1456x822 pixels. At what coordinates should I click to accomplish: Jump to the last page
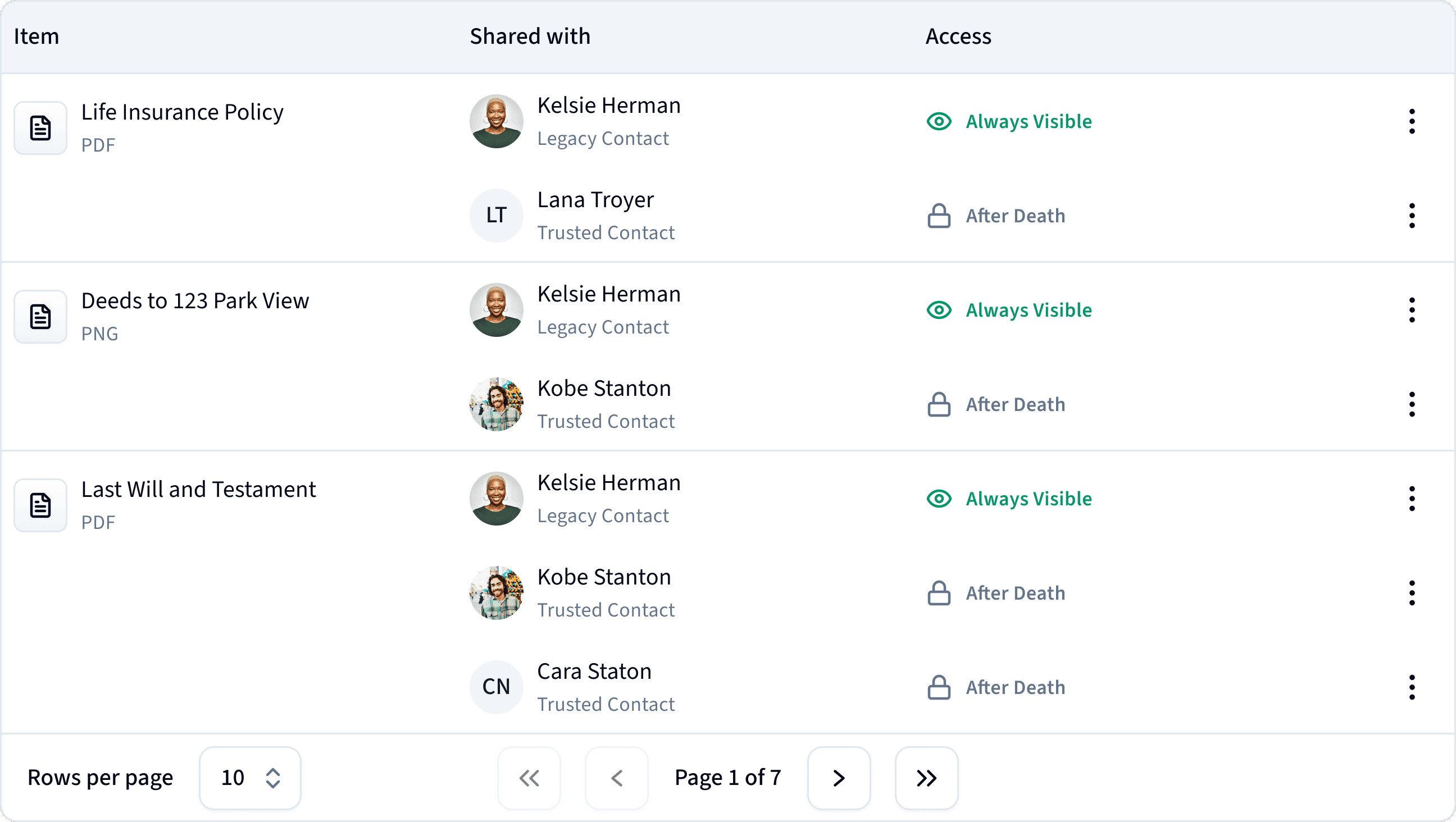click(x=926, y=778)
